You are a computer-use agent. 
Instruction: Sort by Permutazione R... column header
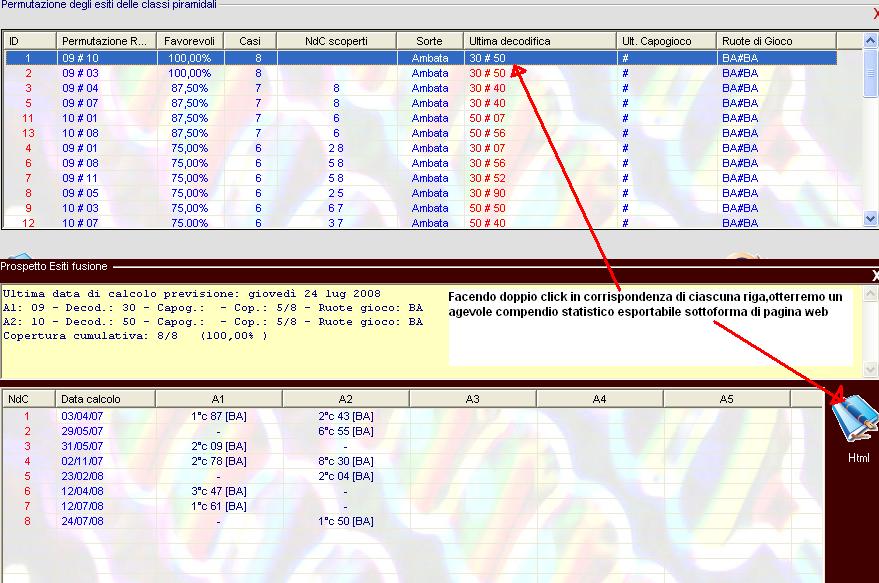coord(106,41)
